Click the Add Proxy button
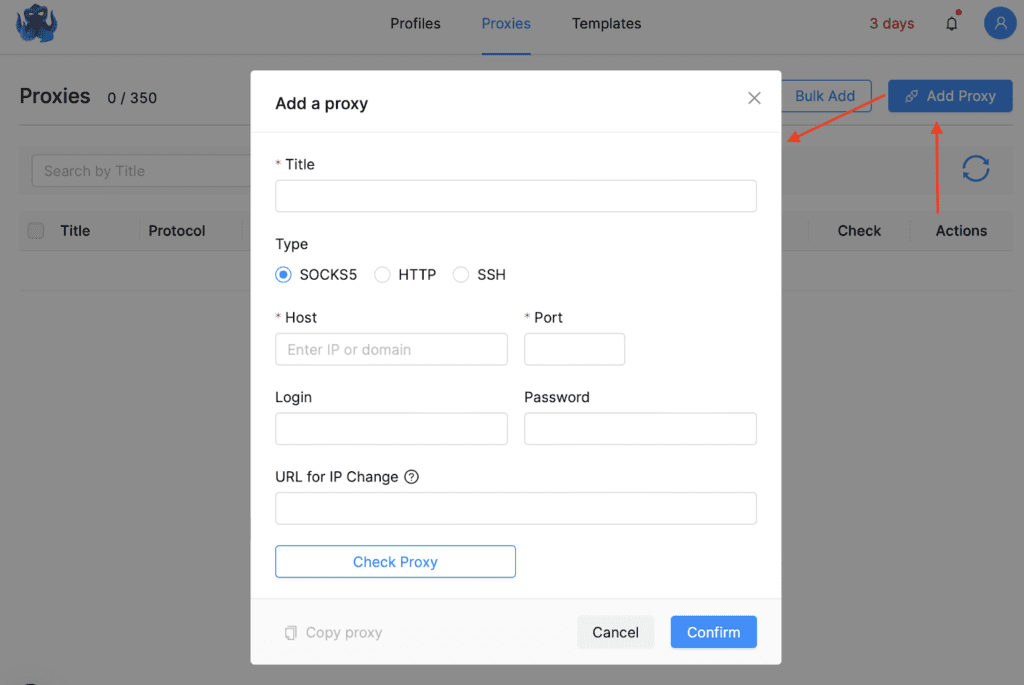 pyautogui.click(x=950, y=96)
